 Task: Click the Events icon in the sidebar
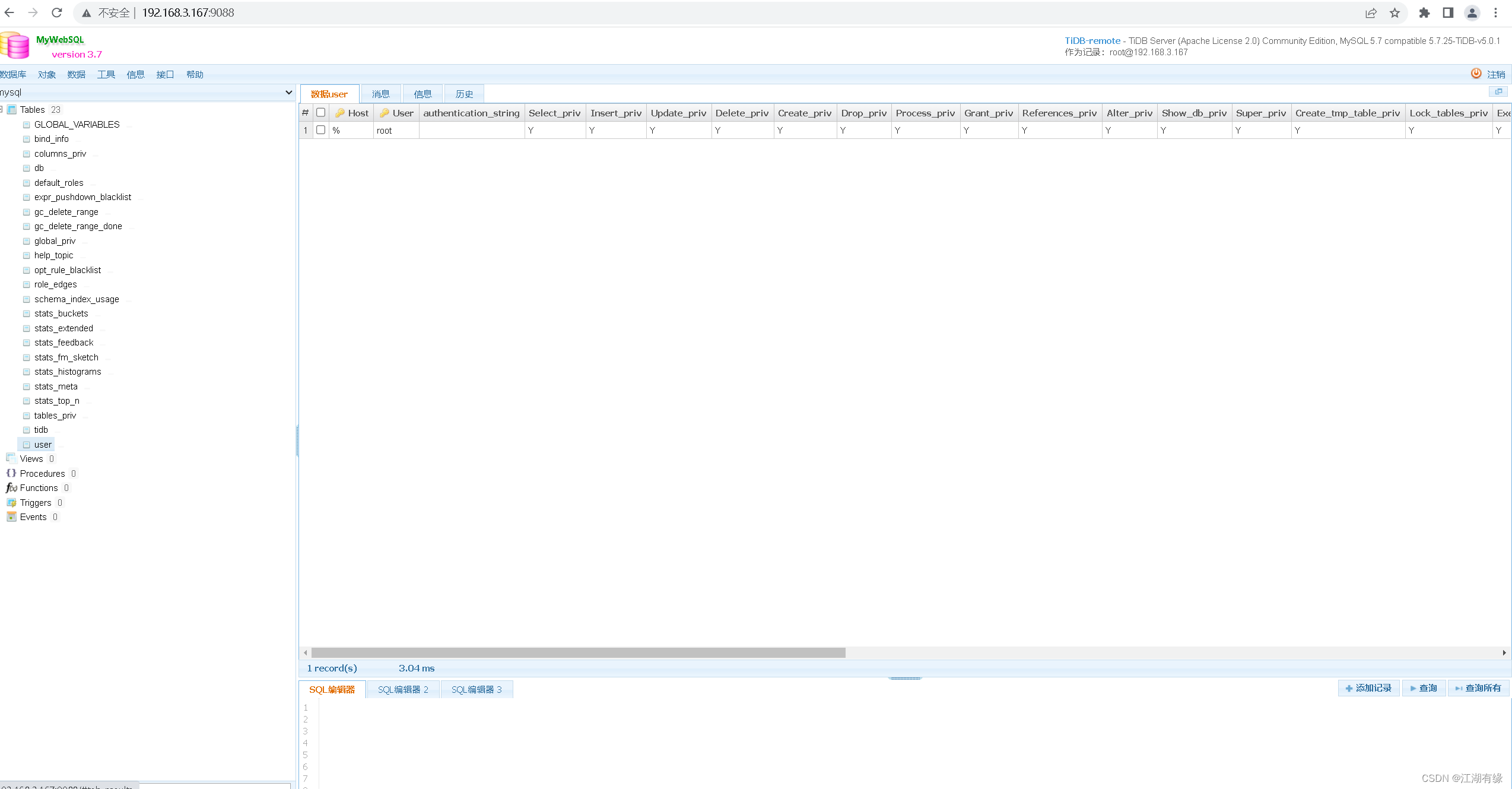coord(11,517)
